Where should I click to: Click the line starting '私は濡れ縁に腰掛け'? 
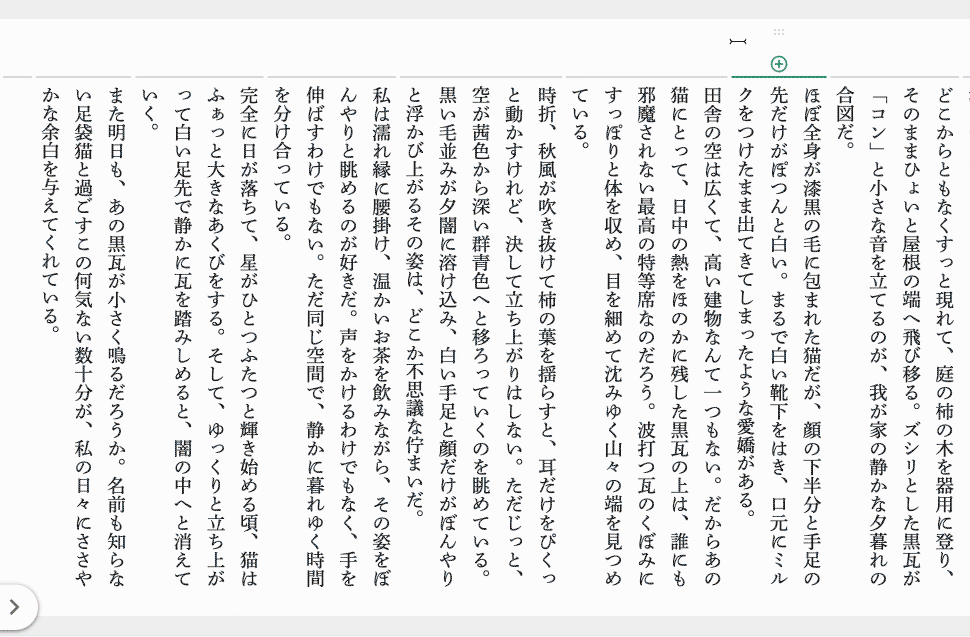(382, 337)
